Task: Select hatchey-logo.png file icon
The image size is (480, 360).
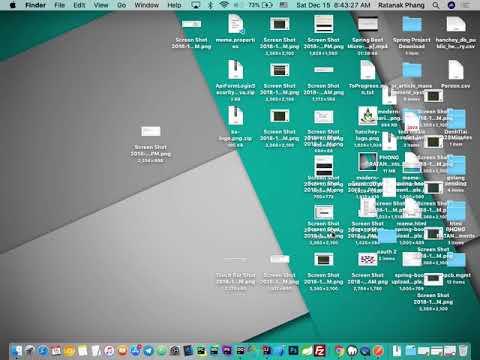Action: pos(367,116)
